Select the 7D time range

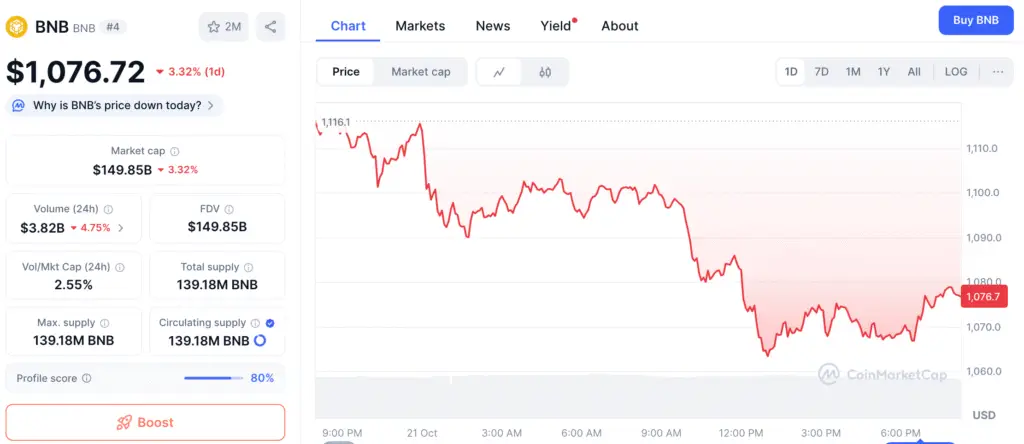coord(821,72)
